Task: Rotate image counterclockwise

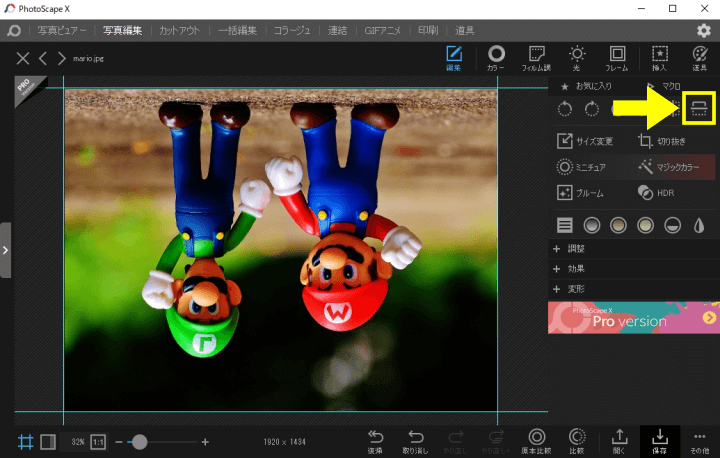Action: 565,109
